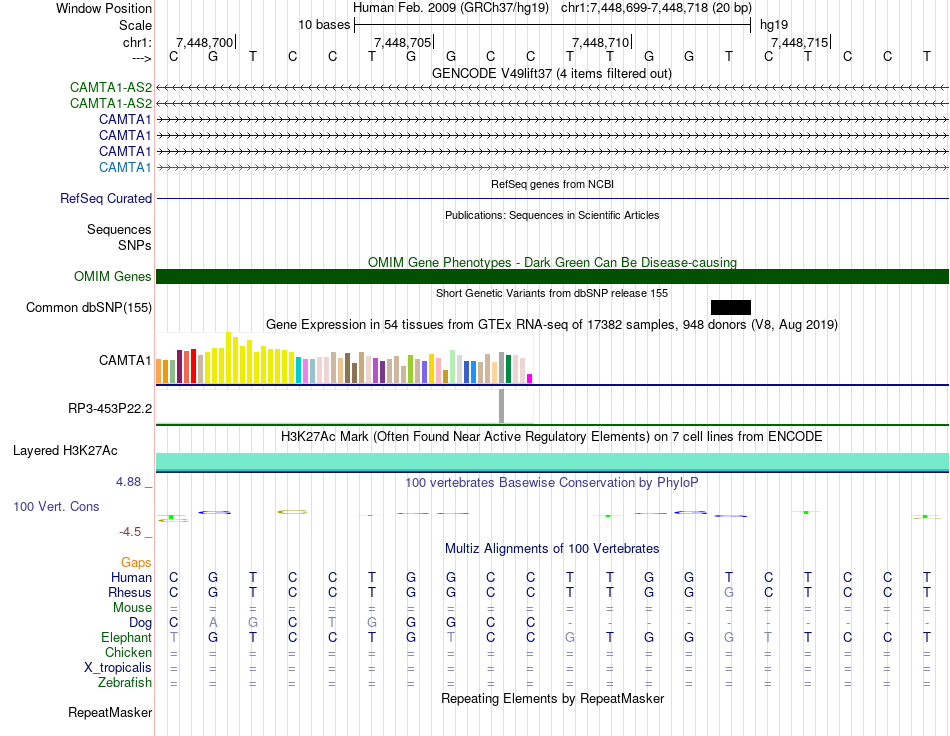Click the magenta bar ending the GTEx chart
Image resolution: width=950 pixels, height=736 pixels.
(530, 378)
